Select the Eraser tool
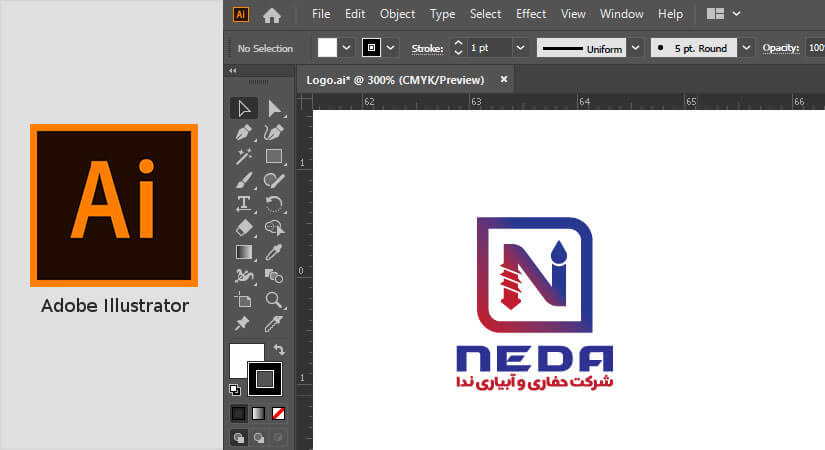The width and height of the screenshot is (825, 450). [244, 228]
